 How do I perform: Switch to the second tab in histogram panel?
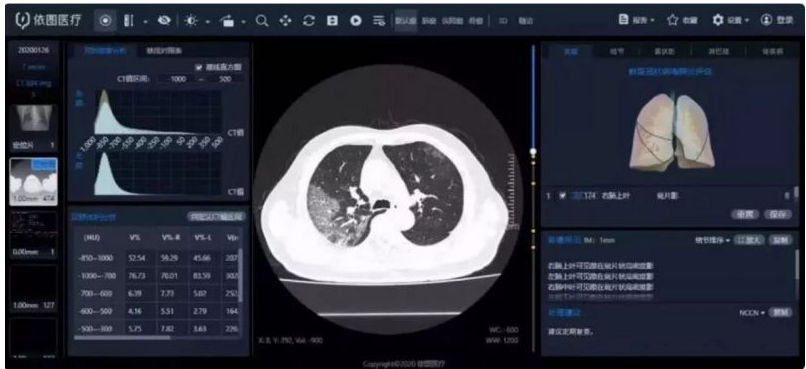pos(163,50)
